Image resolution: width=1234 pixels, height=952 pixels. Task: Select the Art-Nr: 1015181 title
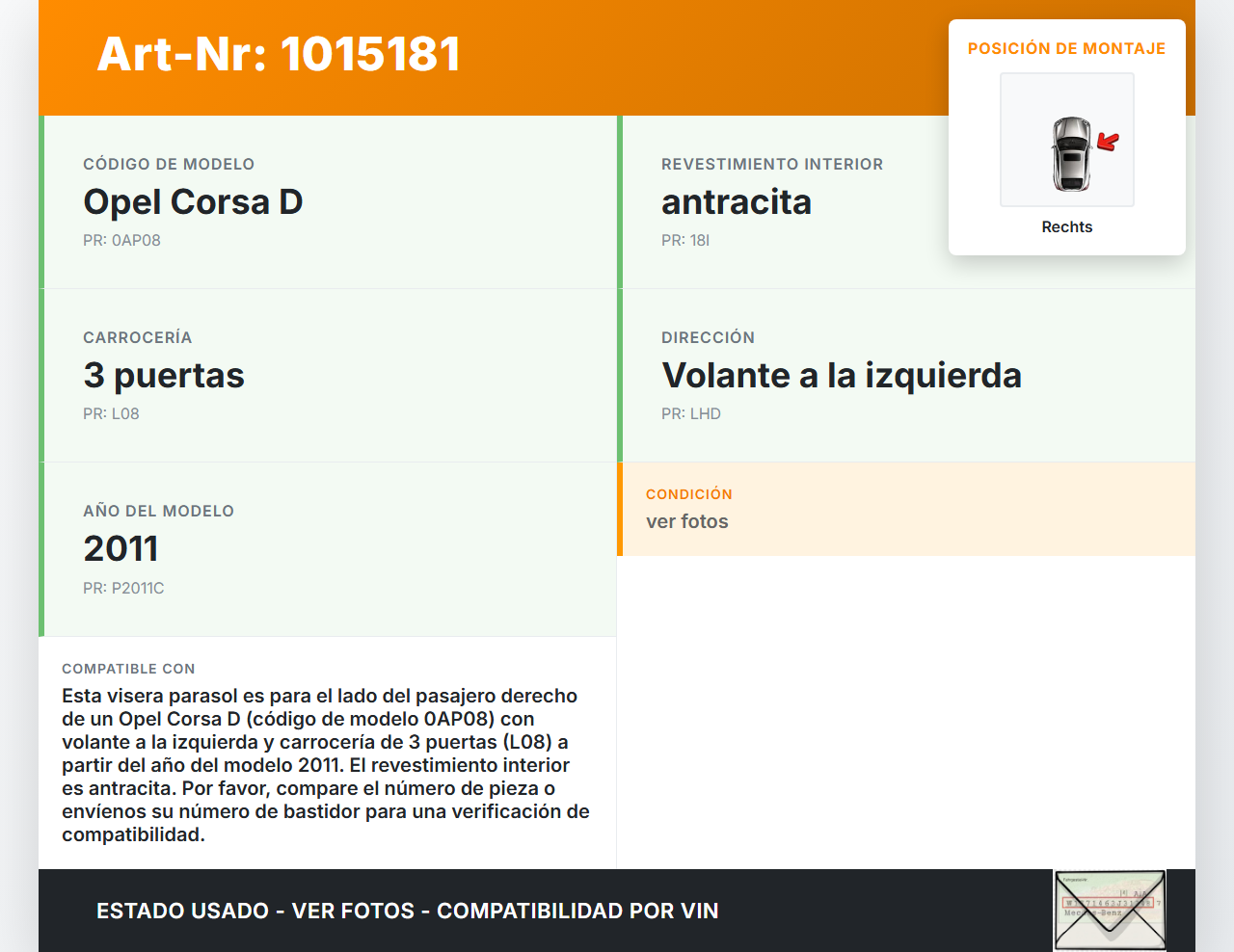[x=279, y=54]
